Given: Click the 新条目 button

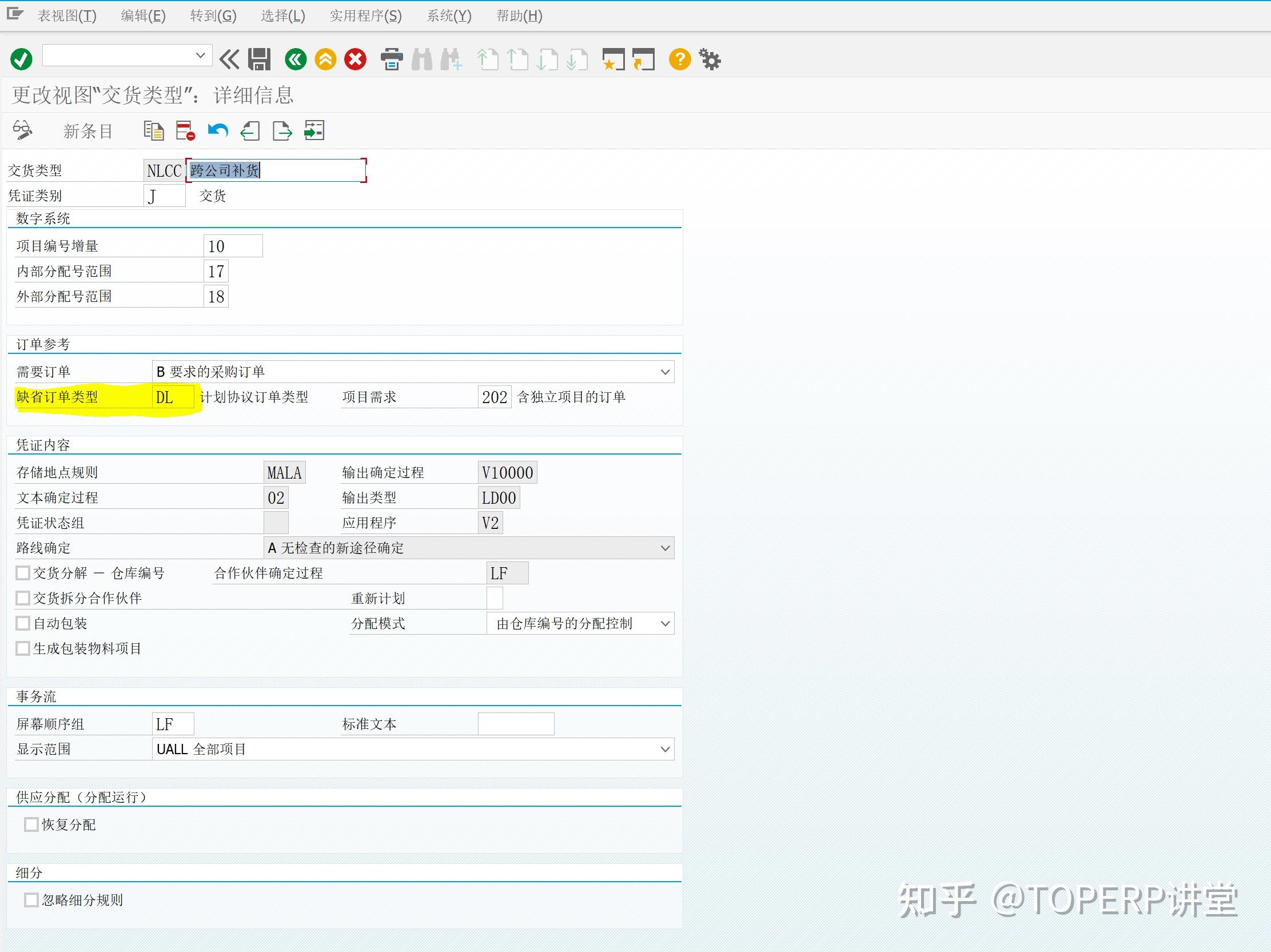Looking at the screenshot, I should pos(87,130).
